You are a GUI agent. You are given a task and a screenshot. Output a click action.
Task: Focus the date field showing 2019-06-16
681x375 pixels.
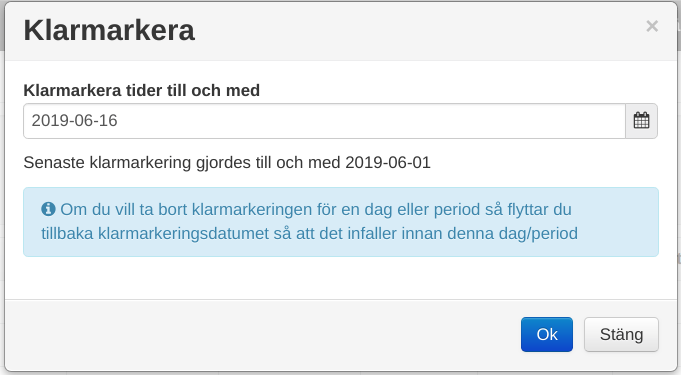click(x=324, y=121)
